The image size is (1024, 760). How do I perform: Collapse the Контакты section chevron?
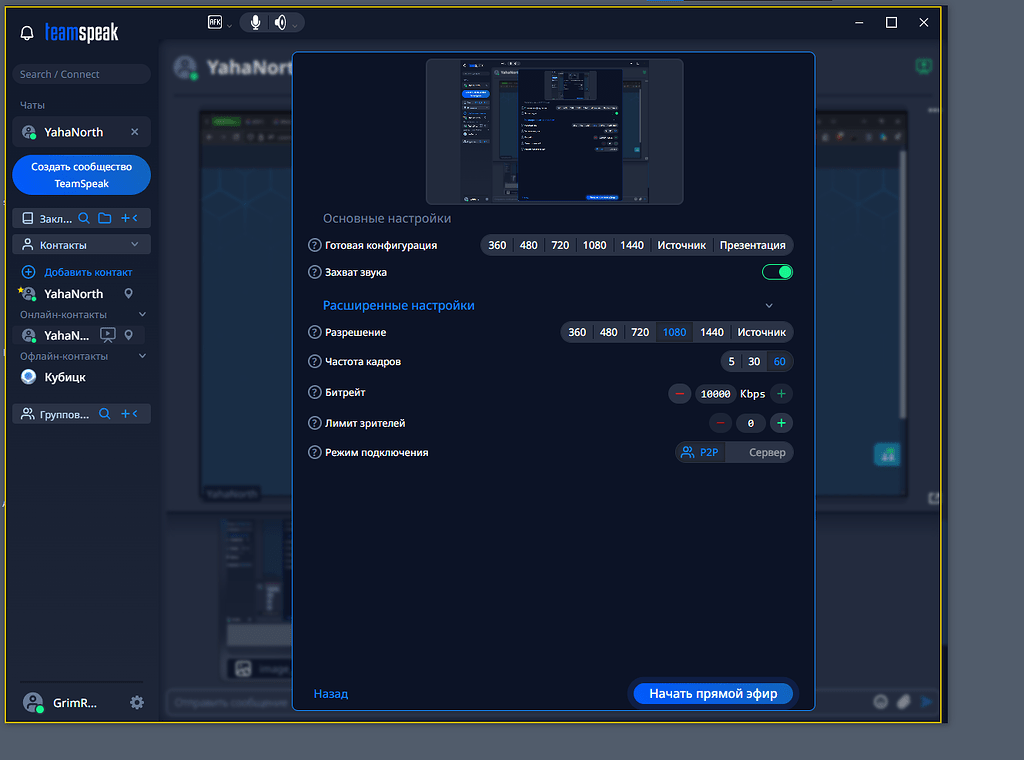pos(135,245)
